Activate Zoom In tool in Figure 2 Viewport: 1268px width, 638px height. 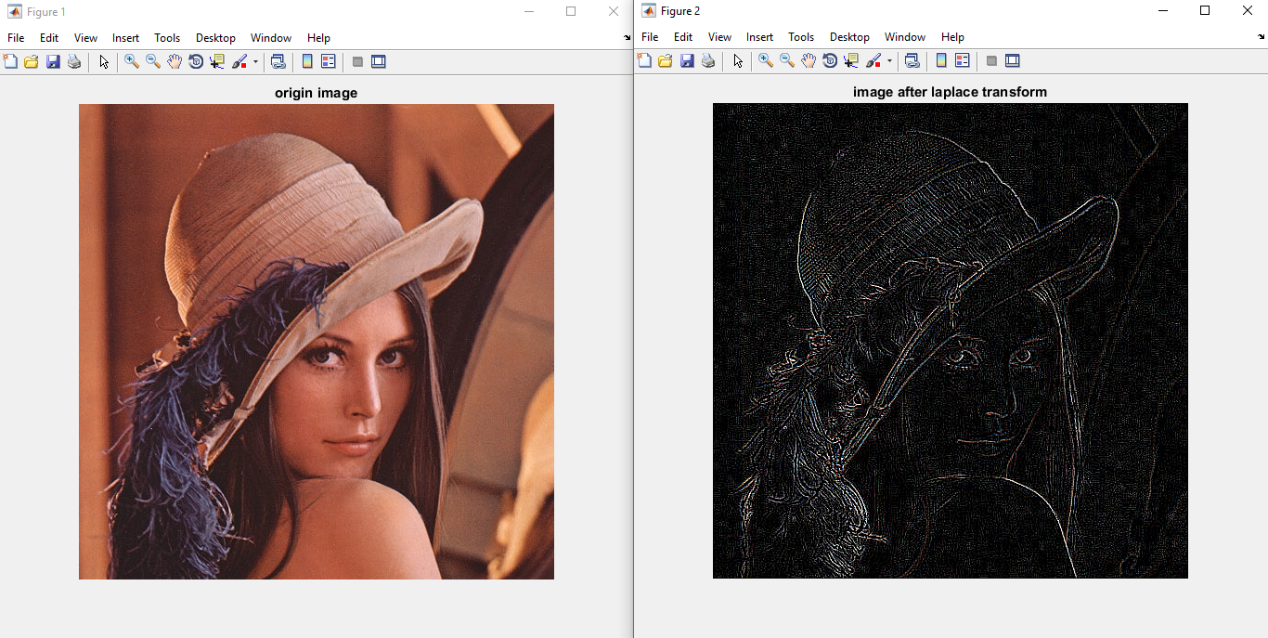point(765,61)
